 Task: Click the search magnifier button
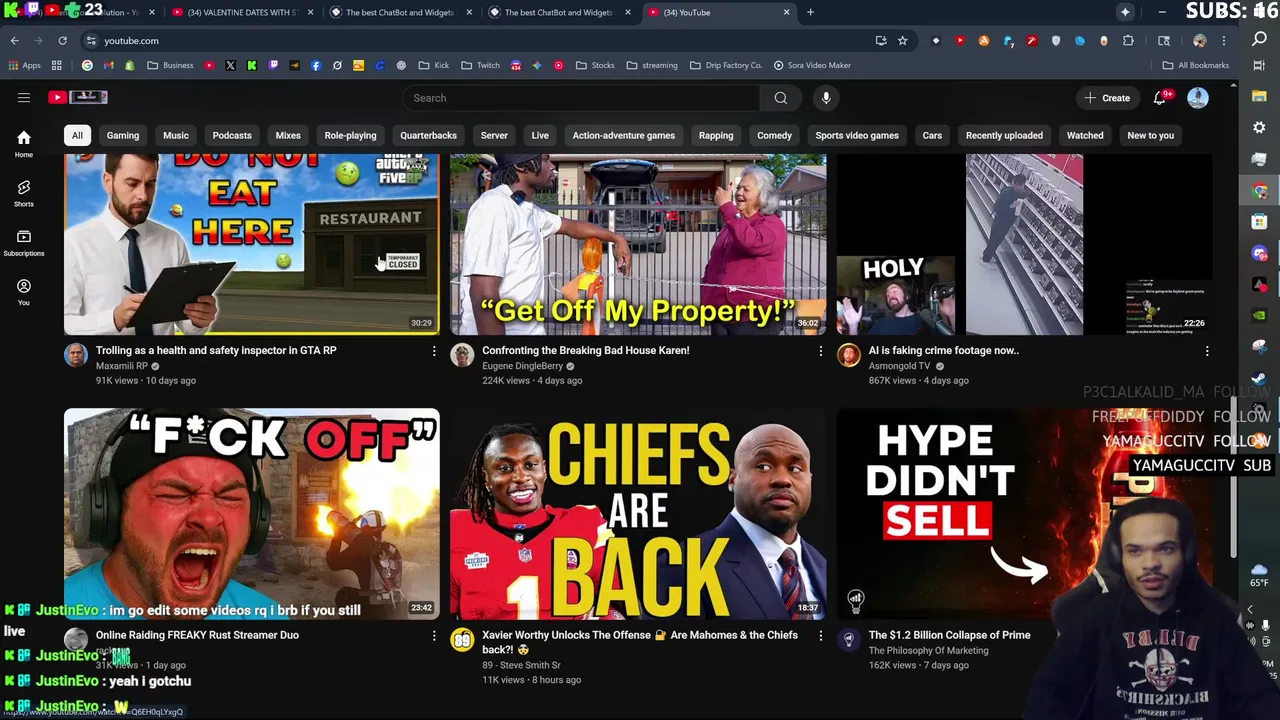click(781, 98)
